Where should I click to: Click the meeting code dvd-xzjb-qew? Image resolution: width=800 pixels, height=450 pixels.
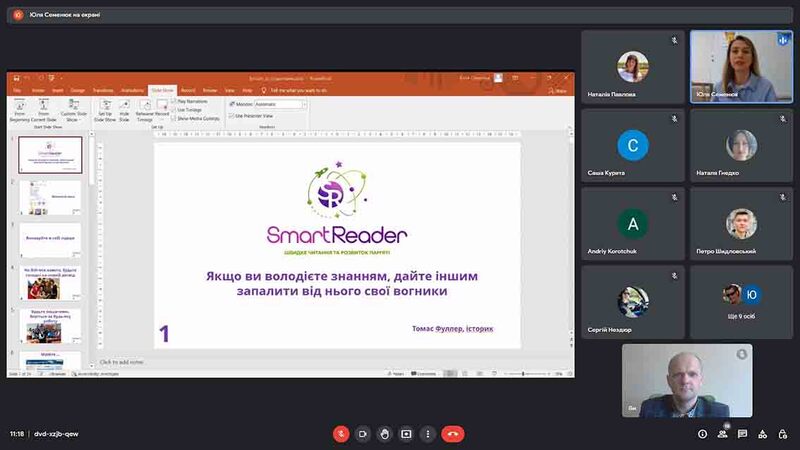tap(56, 434)
